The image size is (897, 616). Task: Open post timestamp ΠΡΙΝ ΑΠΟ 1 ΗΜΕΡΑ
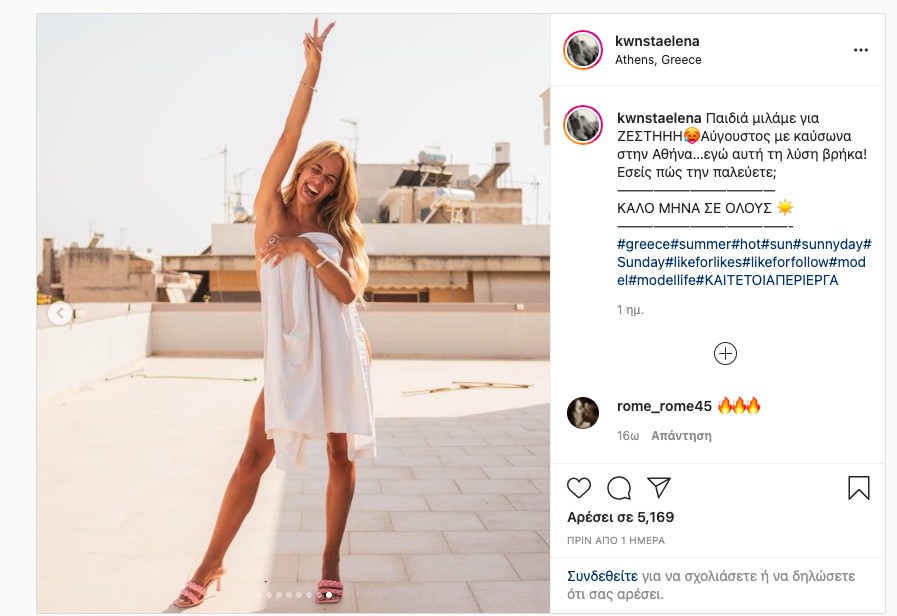615,541
